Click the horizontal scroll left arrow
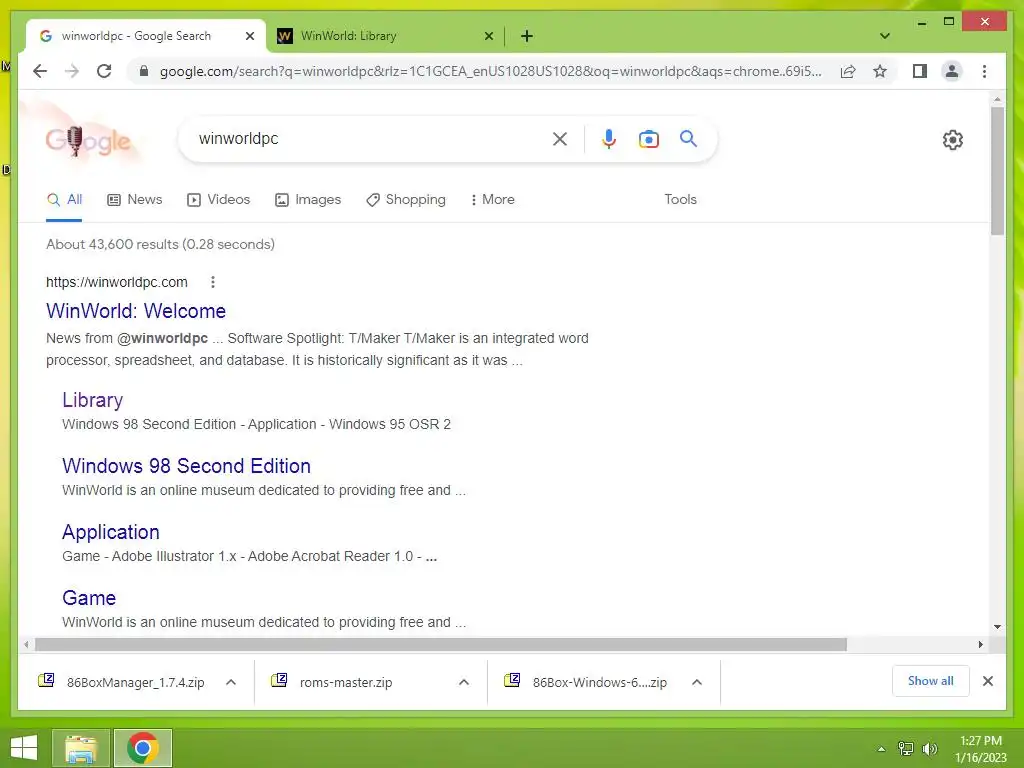The width and height of the screenshot is (1024, 768). pos(26,645)
